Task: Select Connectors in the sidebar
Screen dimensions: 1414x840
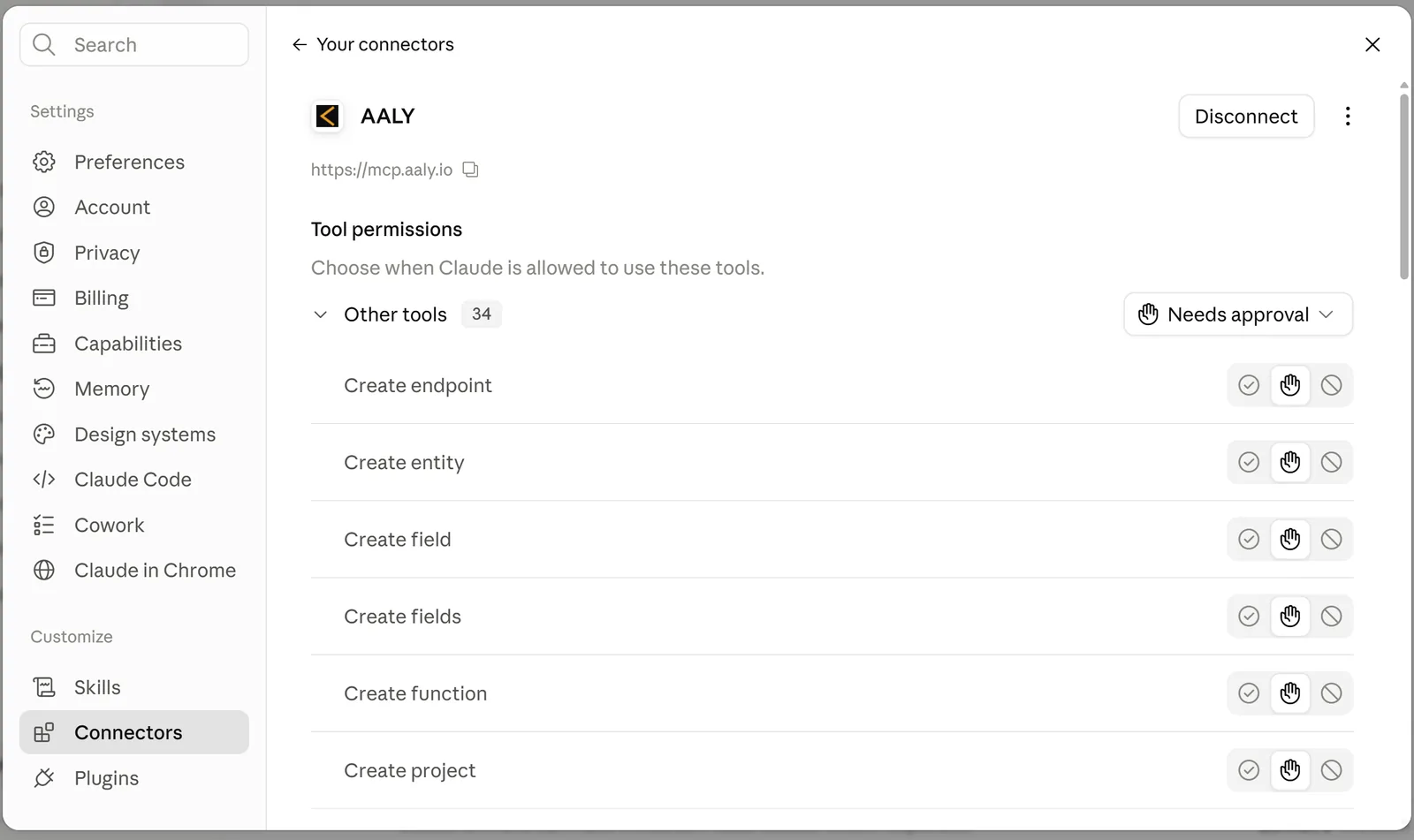Action: click(x=134, y=732)
